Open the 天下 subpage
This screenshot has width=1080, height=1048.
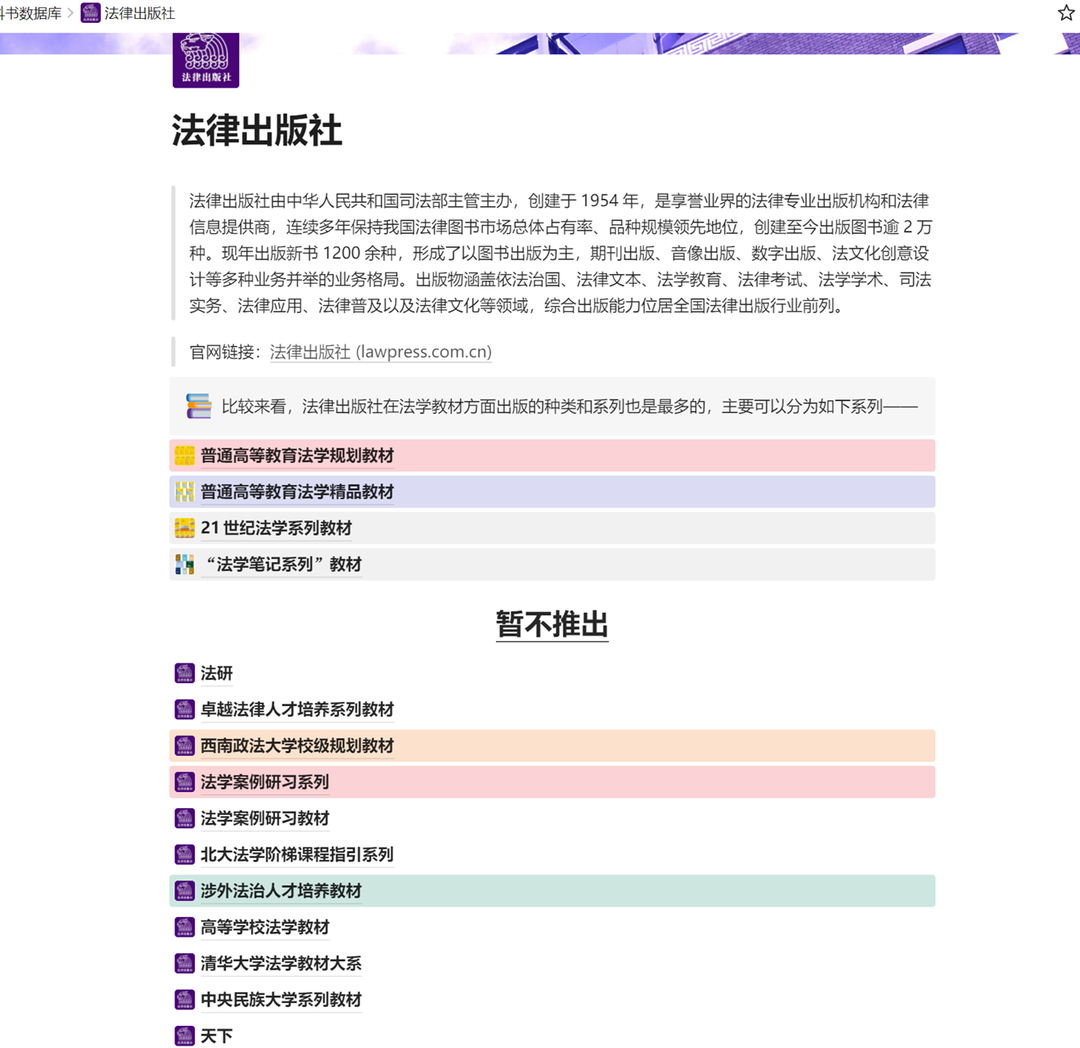(216, 1036)
